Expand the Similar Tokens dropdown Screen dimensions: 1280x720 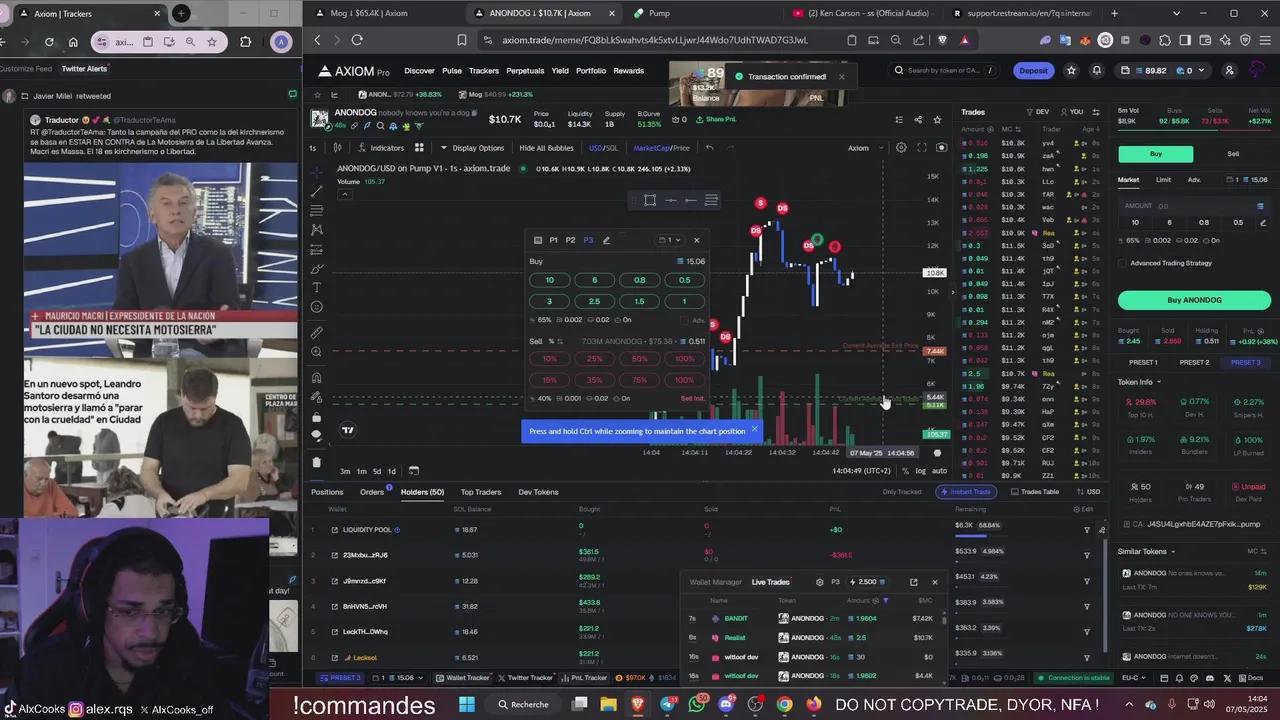1145,552
